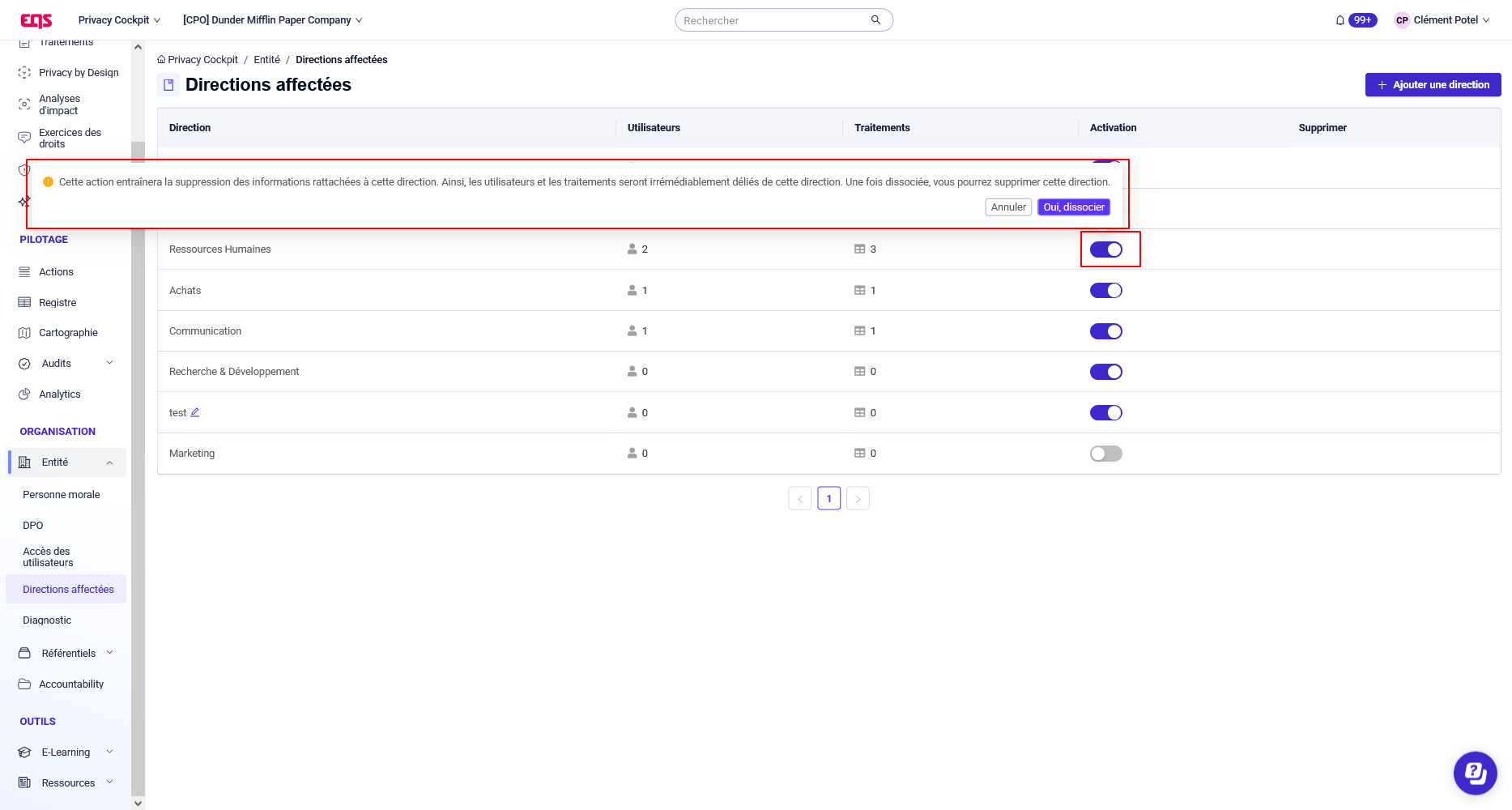Go to page 1 in pagination

click(829, 498)
